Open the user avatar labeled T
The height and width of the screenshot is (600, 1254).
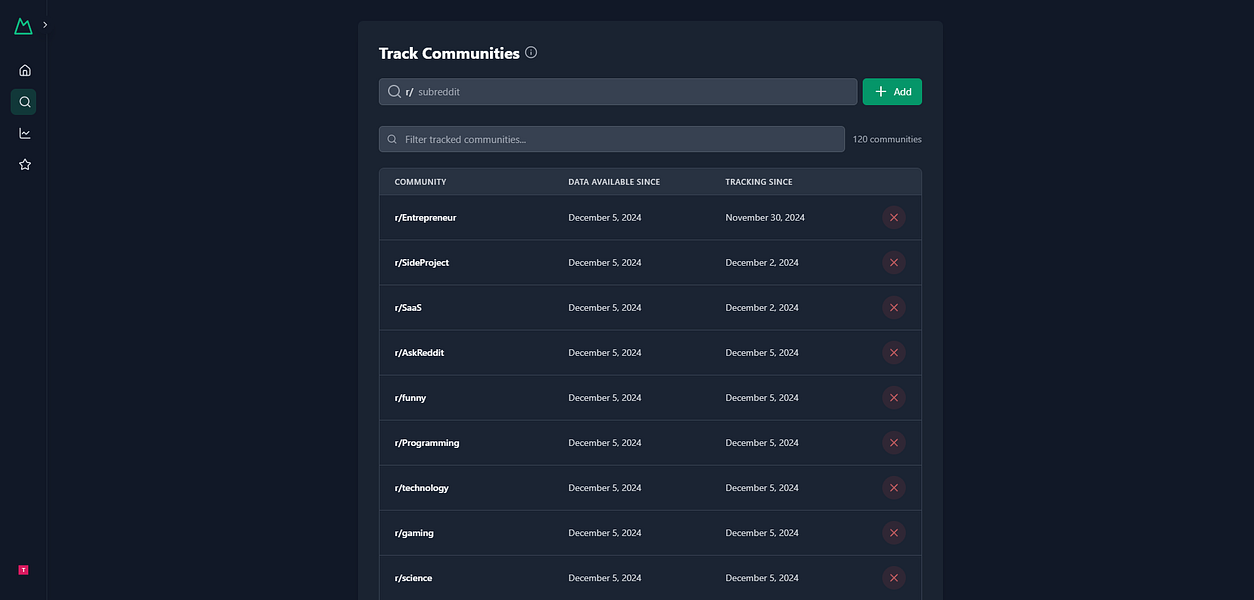click(x=23, y=570)
